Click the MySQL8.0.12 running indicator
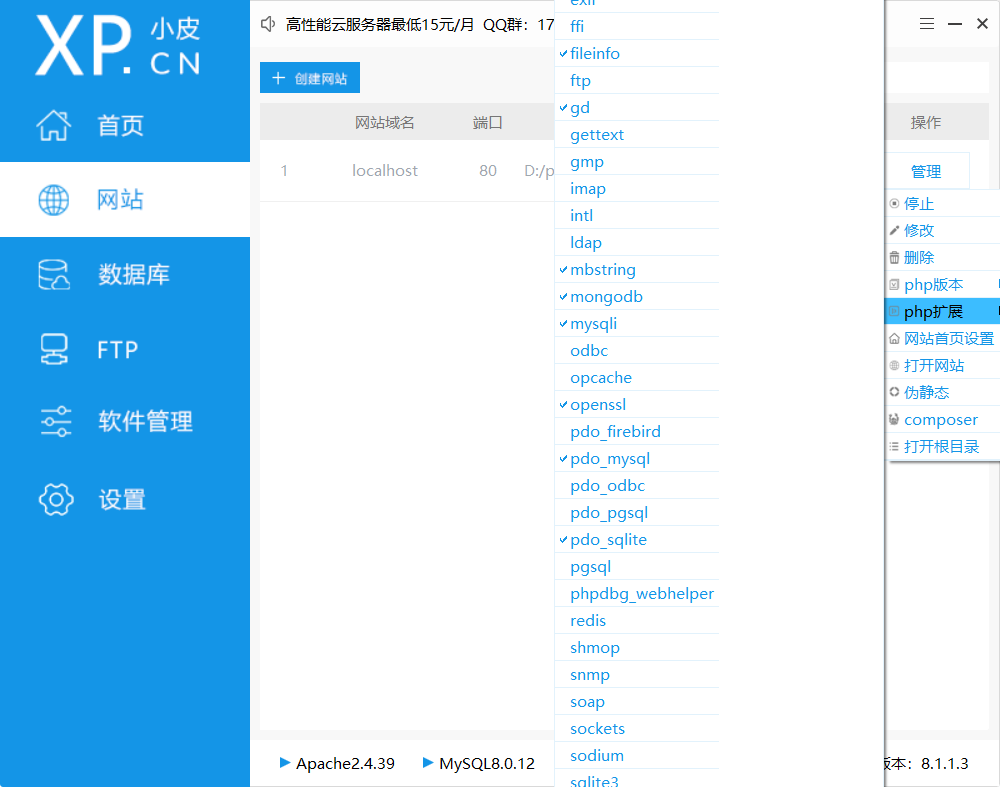The image size is (1000, 787). coord(479,763)
